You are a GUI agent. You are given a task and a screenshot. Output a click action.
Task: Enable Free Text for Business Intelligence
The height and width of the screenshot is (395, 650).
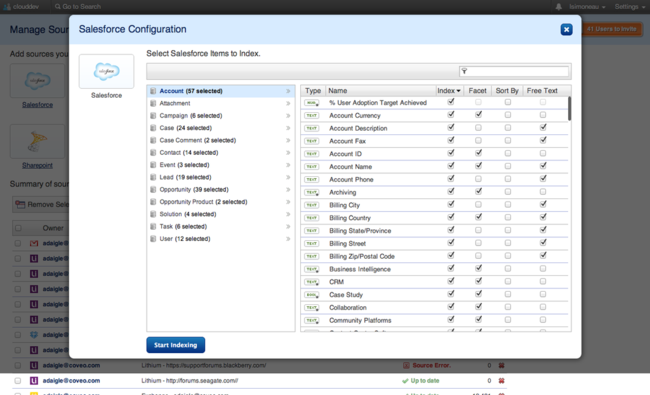tap(543, 269)
